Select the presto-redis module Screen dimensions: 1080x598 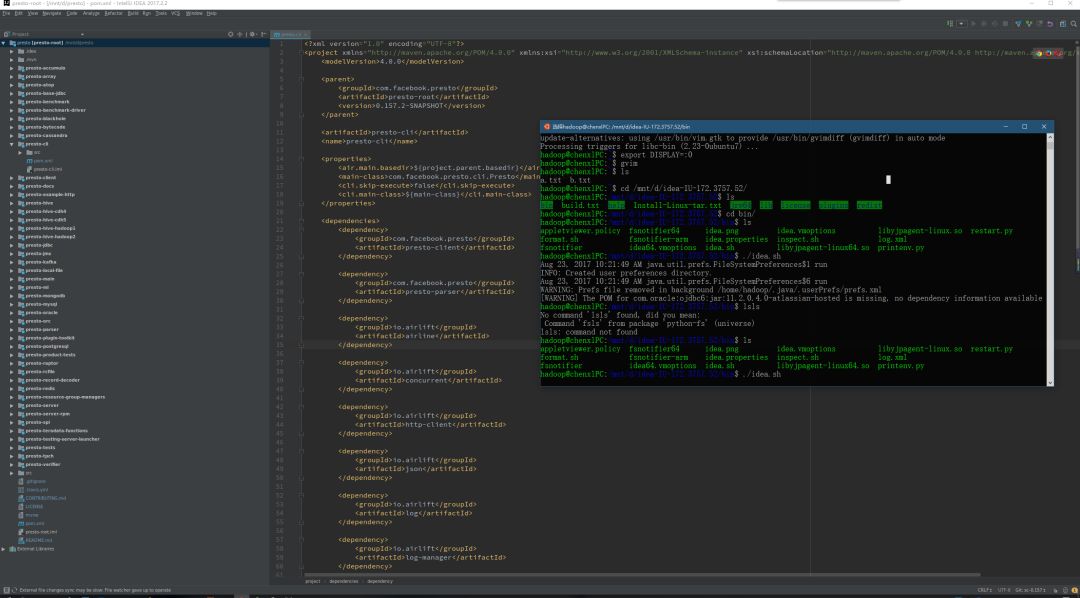(41, 389)
